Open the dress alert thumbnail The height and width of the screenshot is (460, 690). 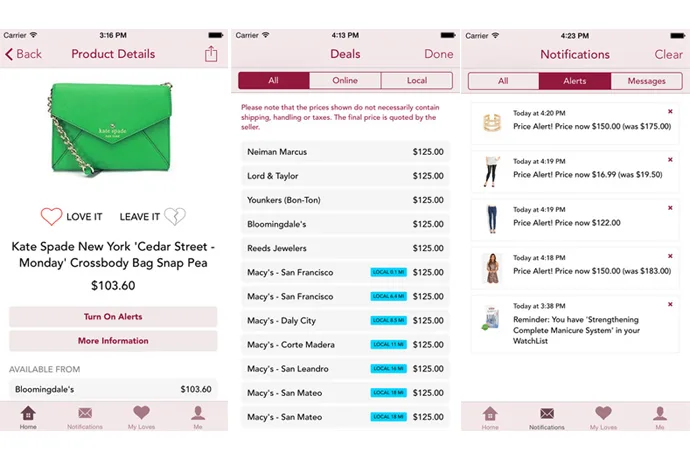tap(492, 268)
